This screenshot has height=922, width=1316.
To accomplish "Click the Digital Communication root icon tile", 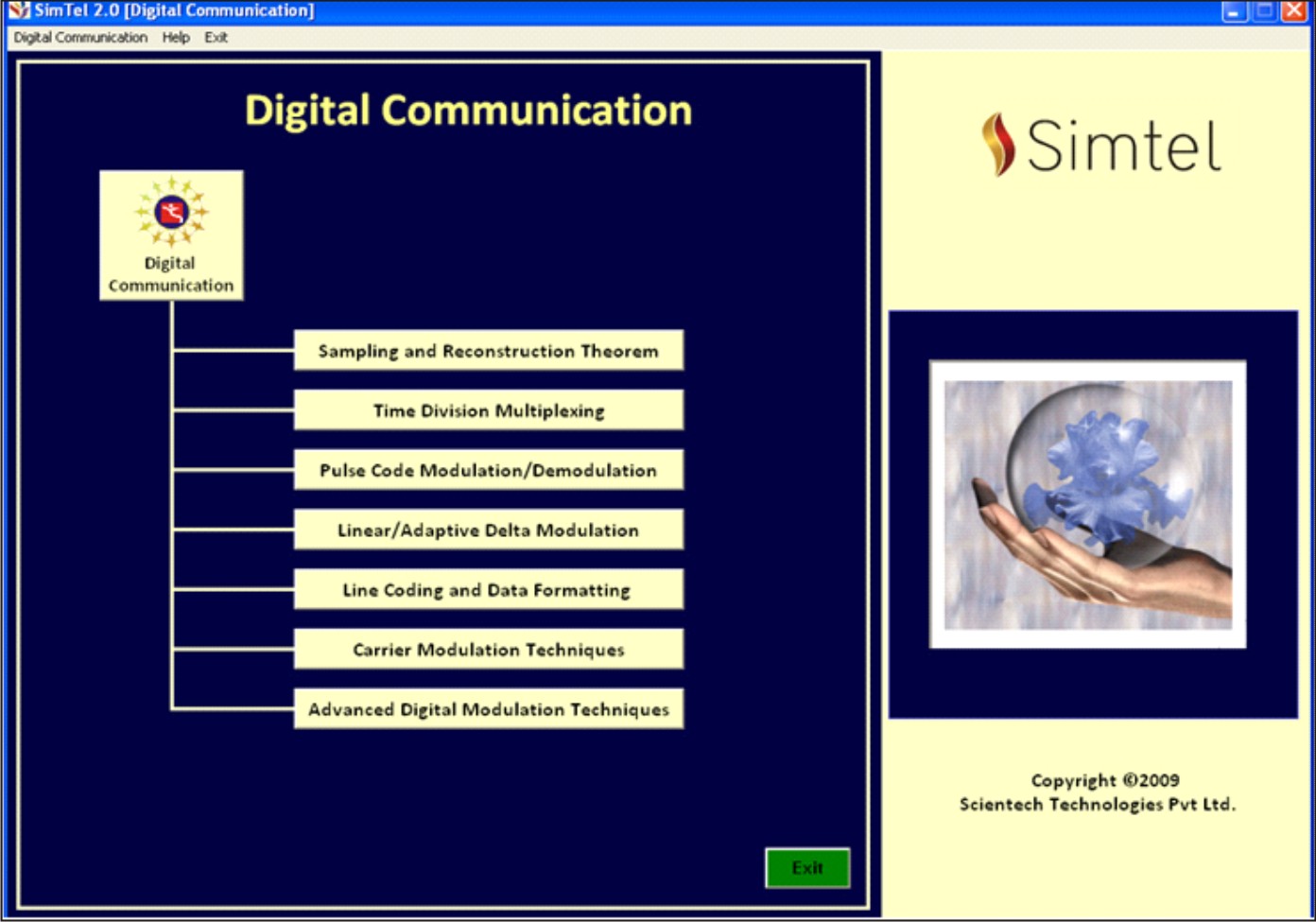I will coord(171,235).
